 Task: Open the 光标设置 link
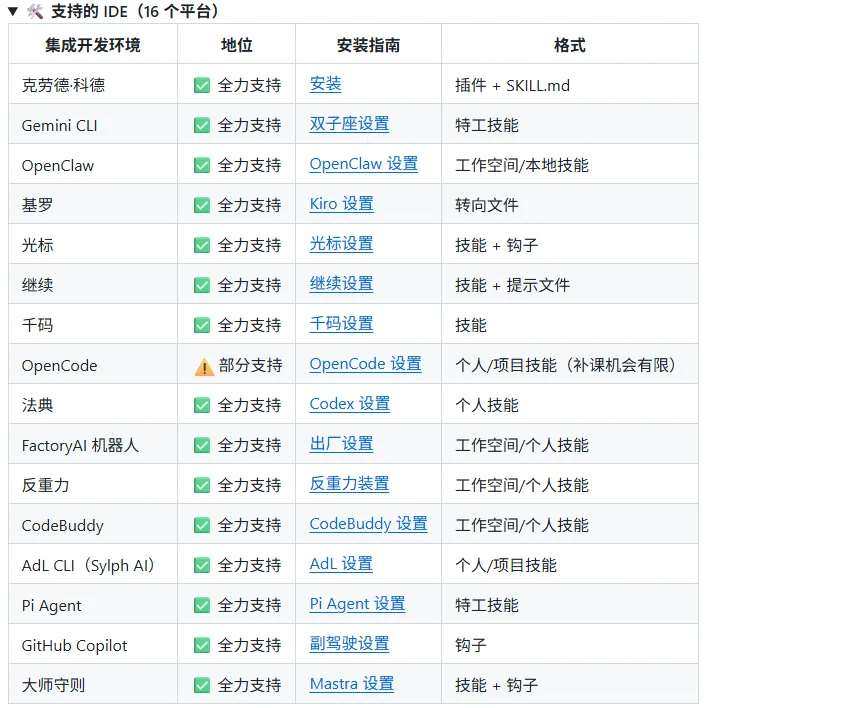pyautogui.click(x=341, y=244)
